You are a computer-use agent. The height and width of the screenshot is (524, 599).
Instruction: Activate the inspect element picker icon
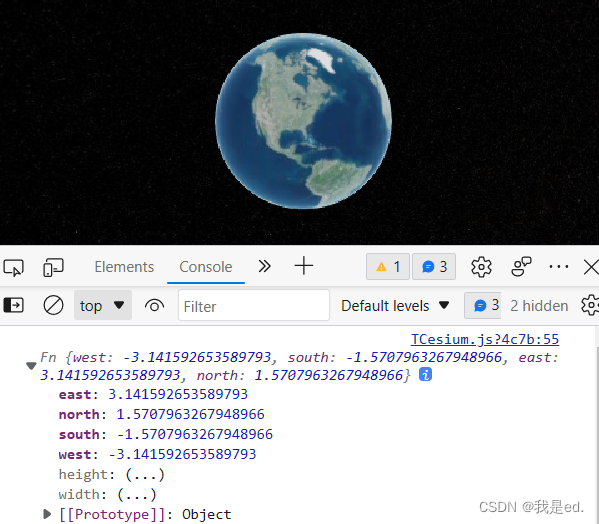pyautogui.click(x=13, y=267)
